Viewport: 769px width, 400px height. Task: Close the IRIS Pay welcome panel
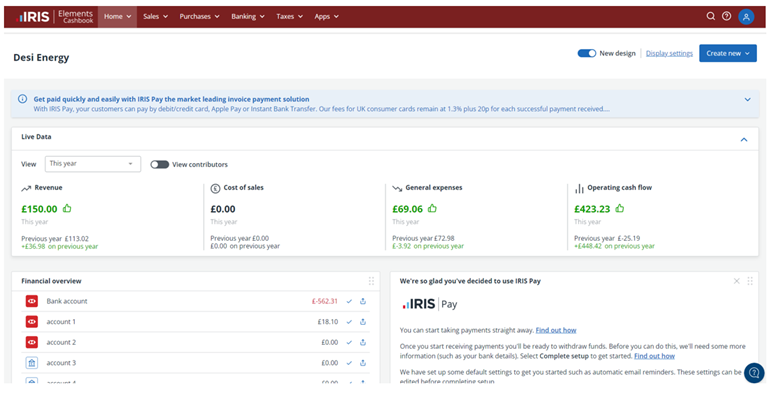pos(737,281)
